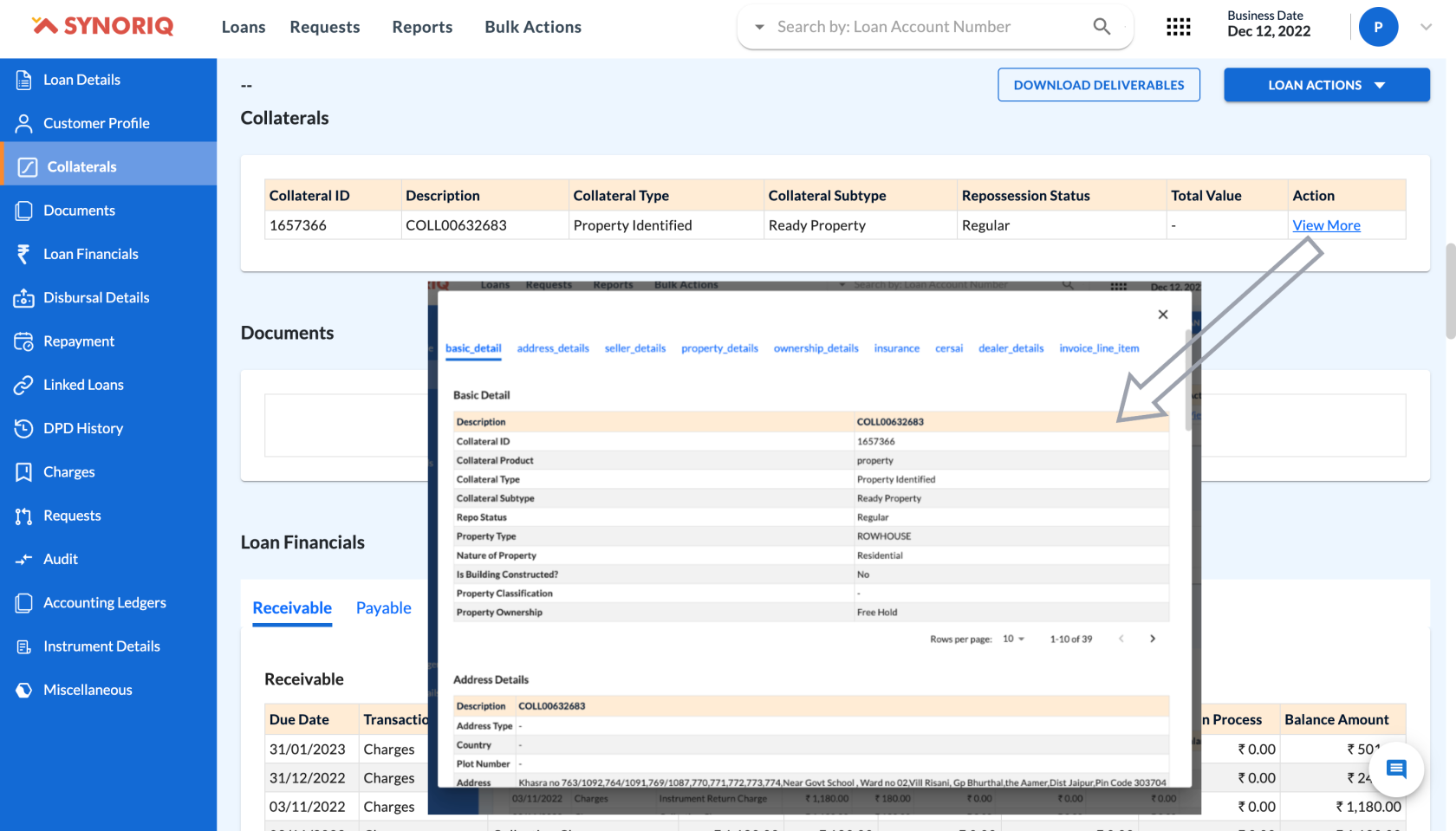The height and width of the screenshot is (831, 1456).
Task: Go to next page of Basic Detail
Action: 1152,639
